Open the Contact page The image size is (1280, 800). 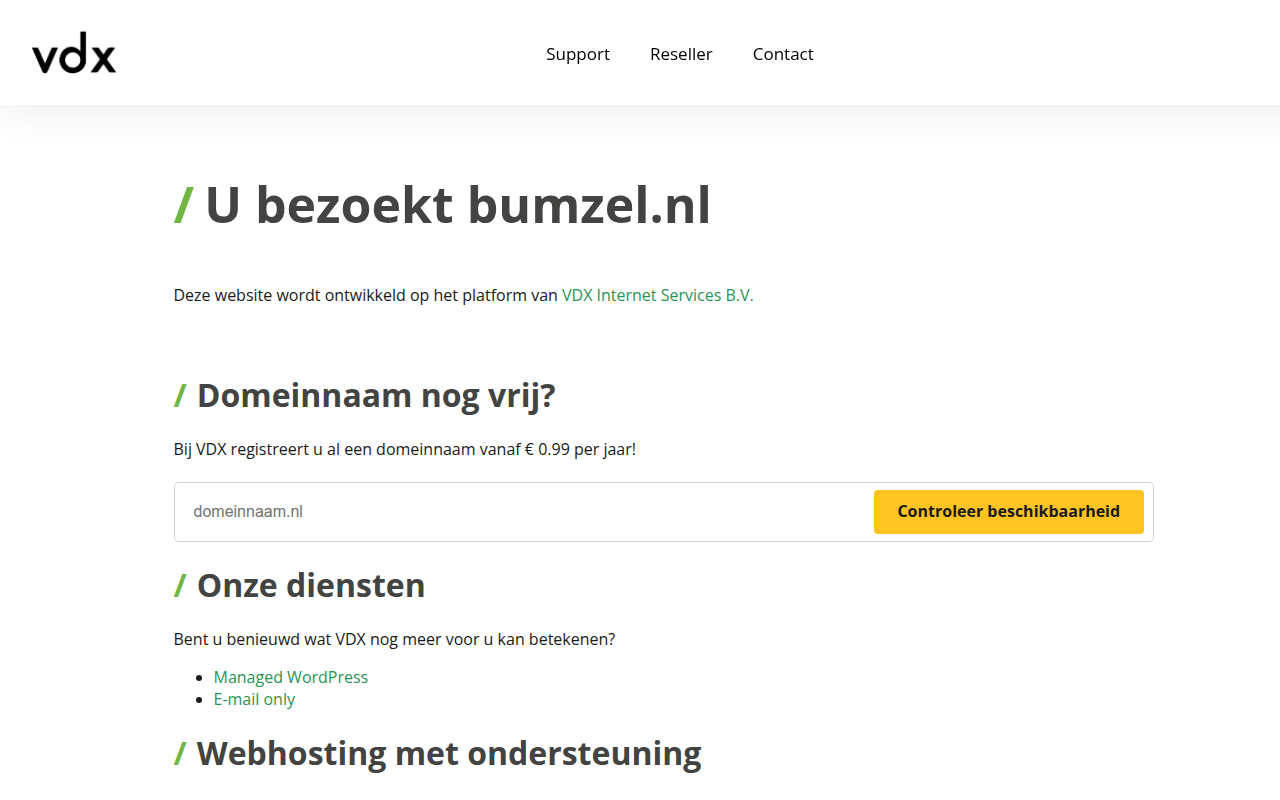coord(783,54)
